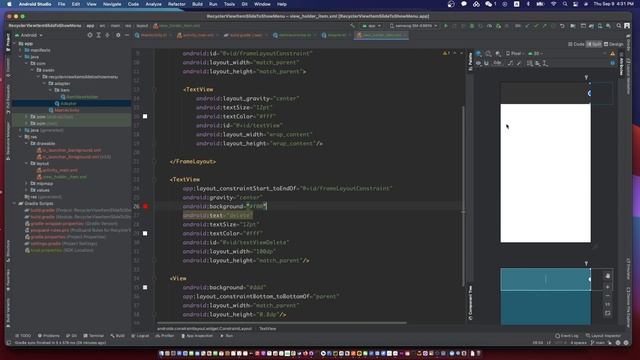The height and width of the screenshot is (360, 640).
Task: Click the white color gutter icon on line 29
Action: tap(145, 233)
